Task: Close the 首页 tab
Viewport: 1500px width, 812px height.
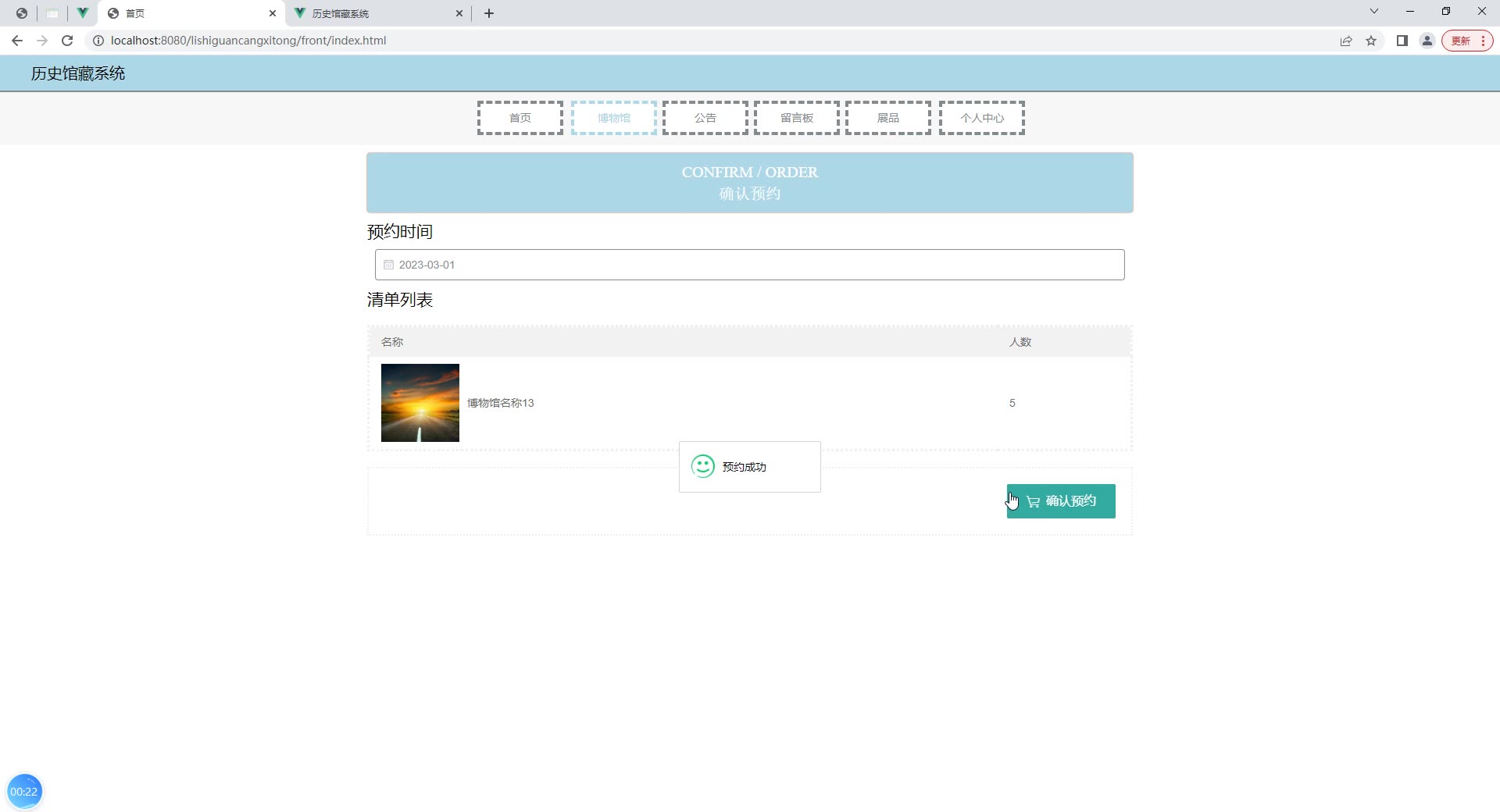Action: click(x=273, y=13)
